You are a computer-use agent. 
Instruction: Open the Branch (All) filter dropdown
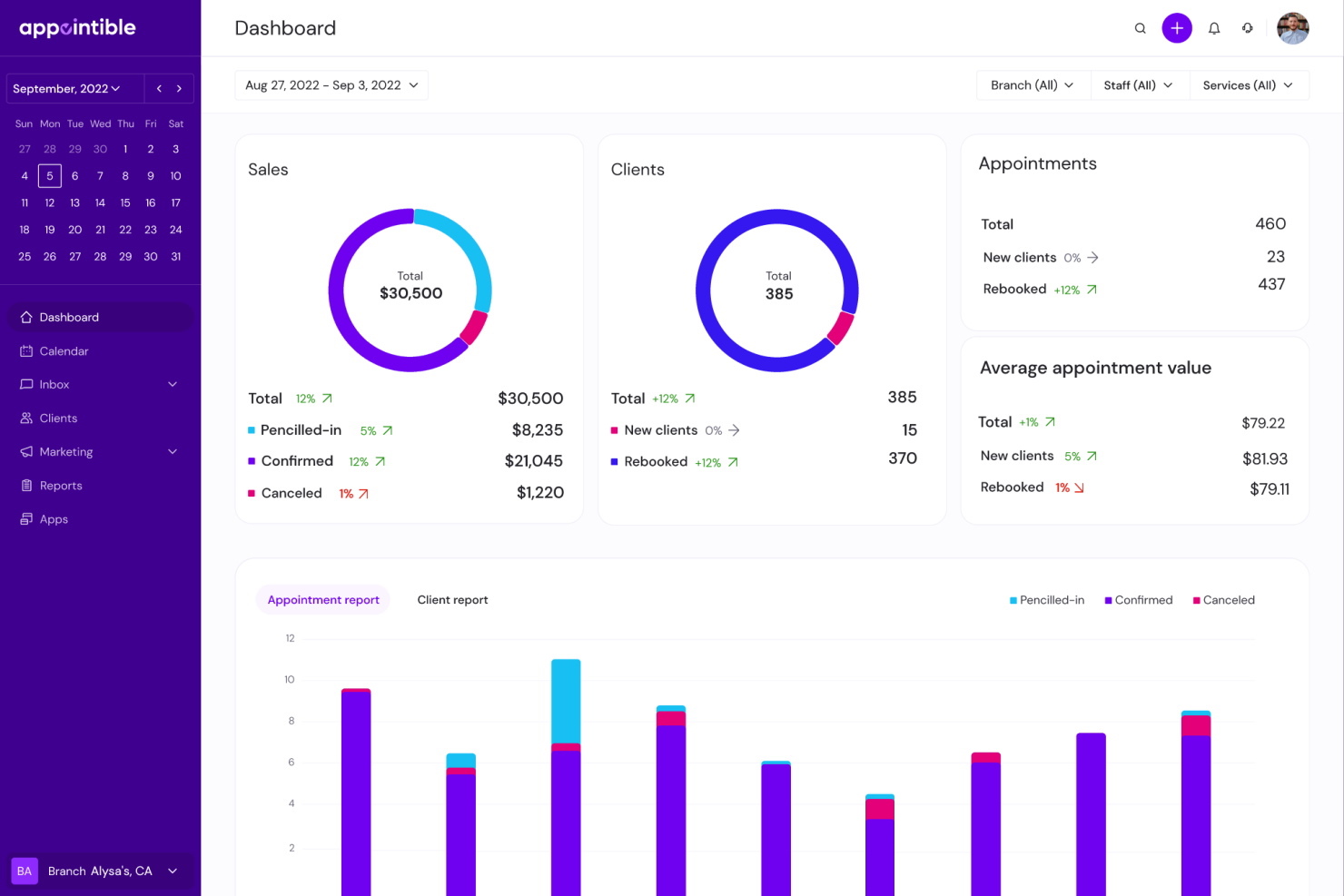point(1033,85)
